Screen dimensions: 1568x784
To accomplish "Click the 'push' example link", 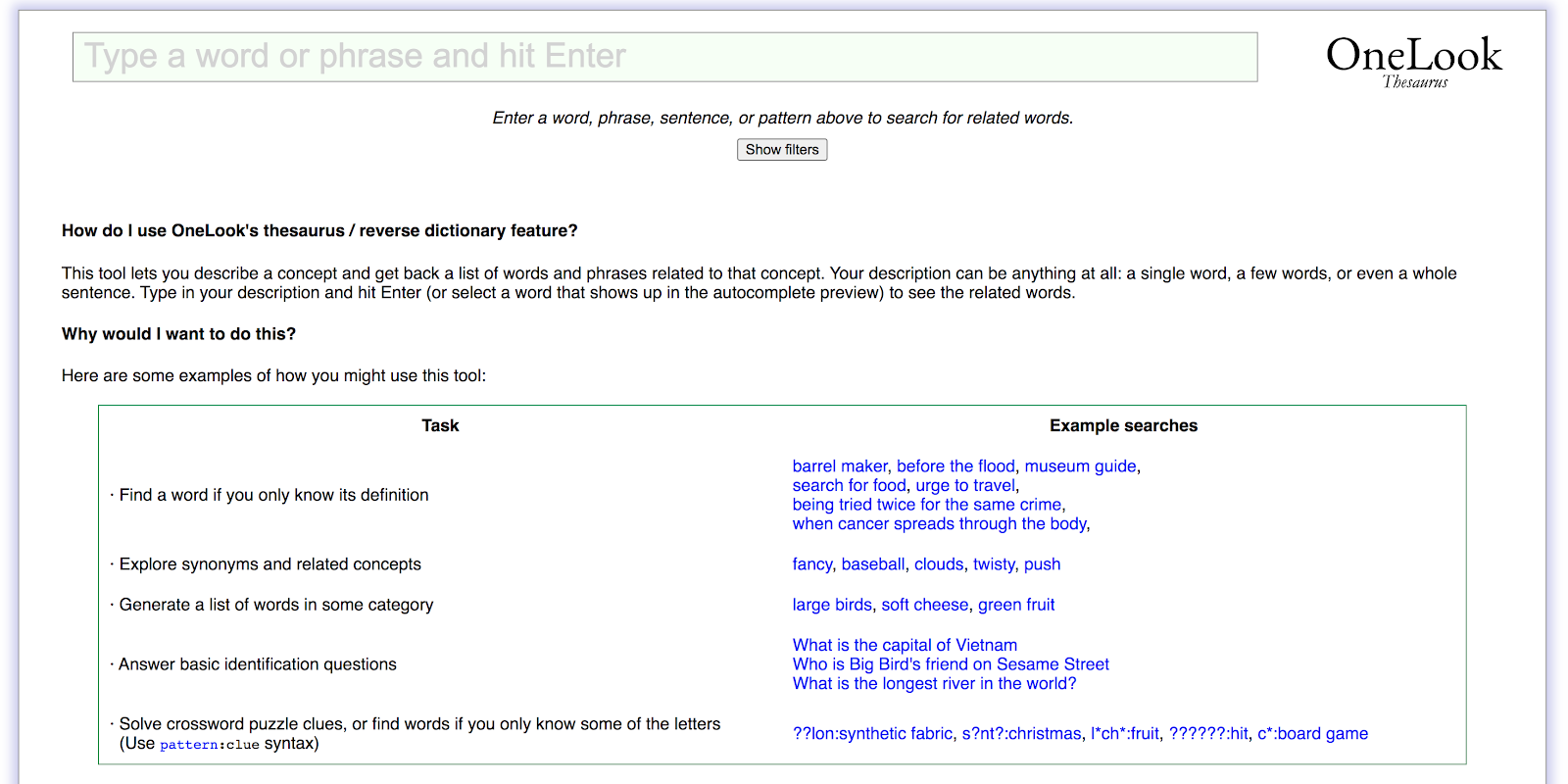I will coord(1042,564).
